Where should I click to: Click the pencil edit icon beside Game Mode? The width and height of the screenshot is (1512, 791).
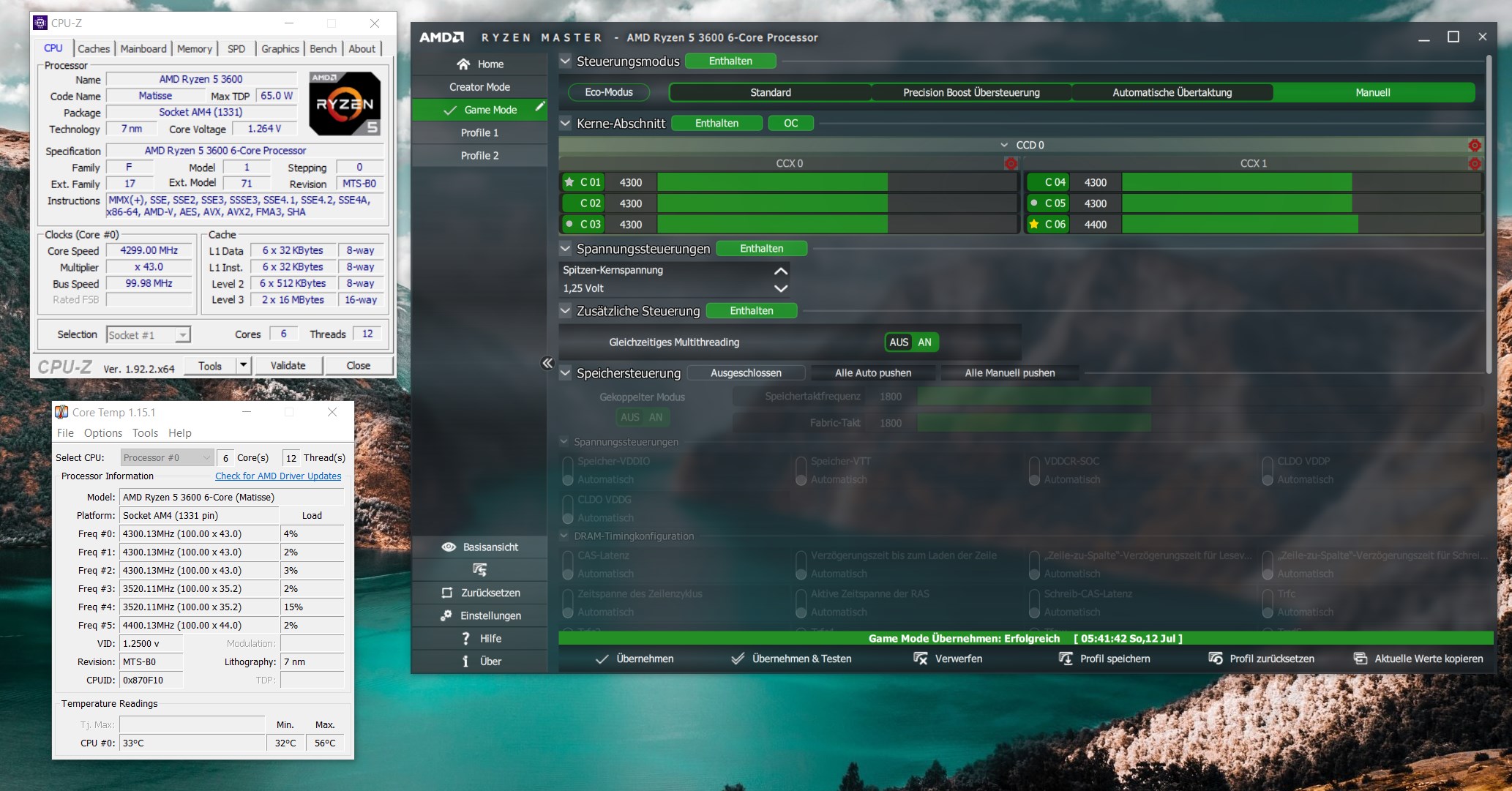point(540,107)
